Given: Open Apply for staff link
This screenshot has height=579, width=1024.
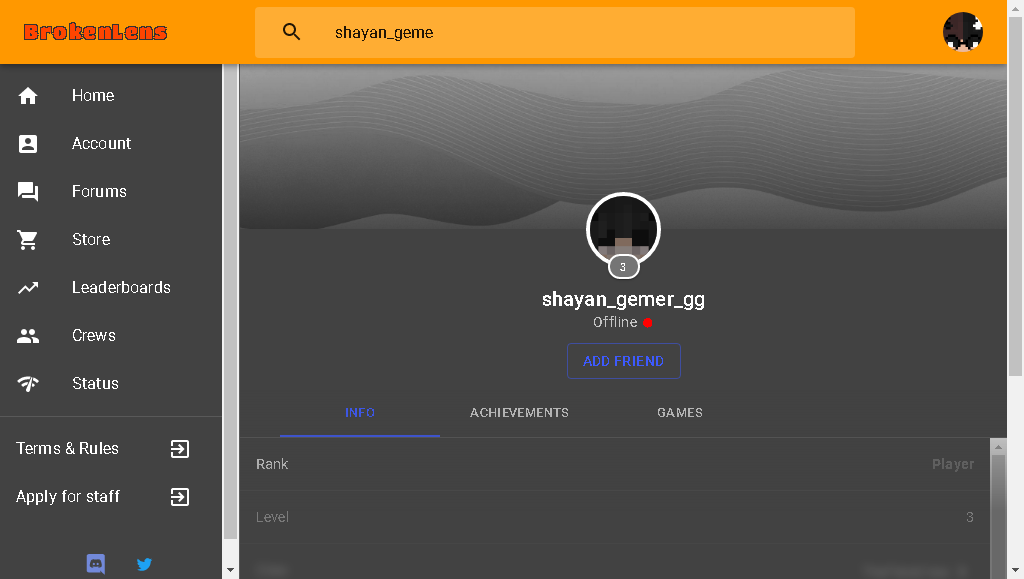Looking at the screenshot, I should [68, 497].
